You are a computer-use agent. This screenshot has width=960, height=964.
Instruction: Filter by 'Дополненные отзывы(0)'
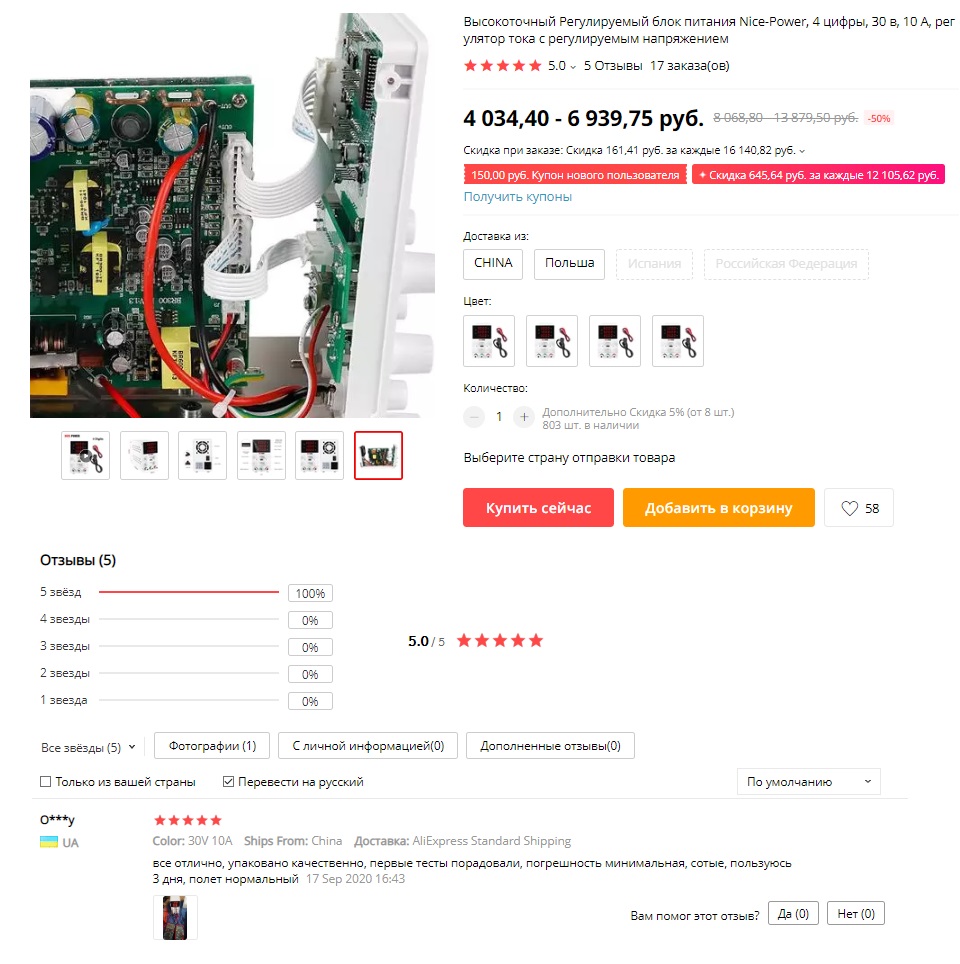[550, 746]
